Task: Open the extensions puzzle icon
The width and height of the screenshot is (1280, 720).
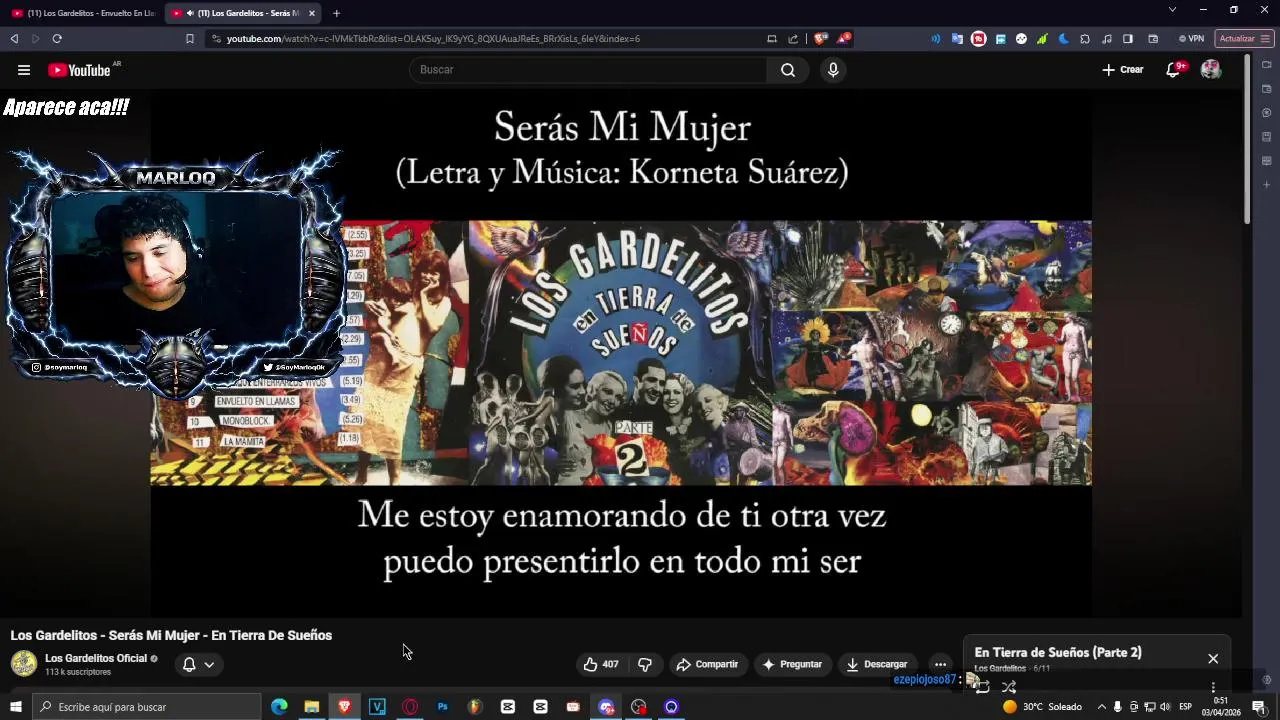Action: tap(1085, 39)
